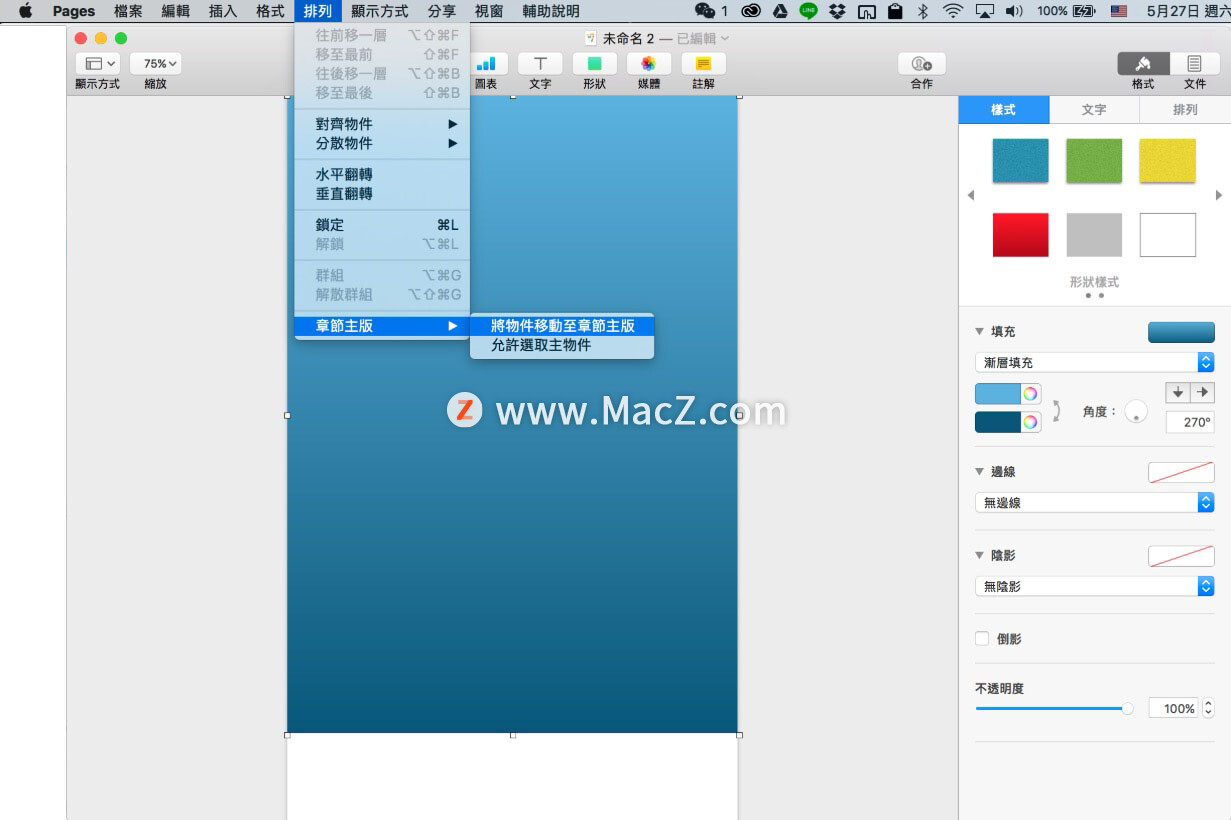Open color wheel for light blue gradient color
This screenshot has width=1231, height=820.
coord(1030,394)
